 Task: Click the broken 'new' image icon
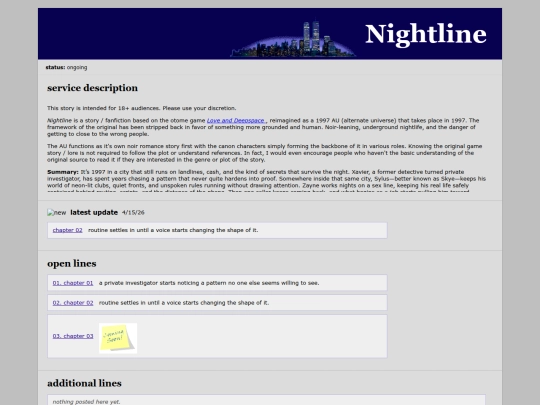(57, 212)
